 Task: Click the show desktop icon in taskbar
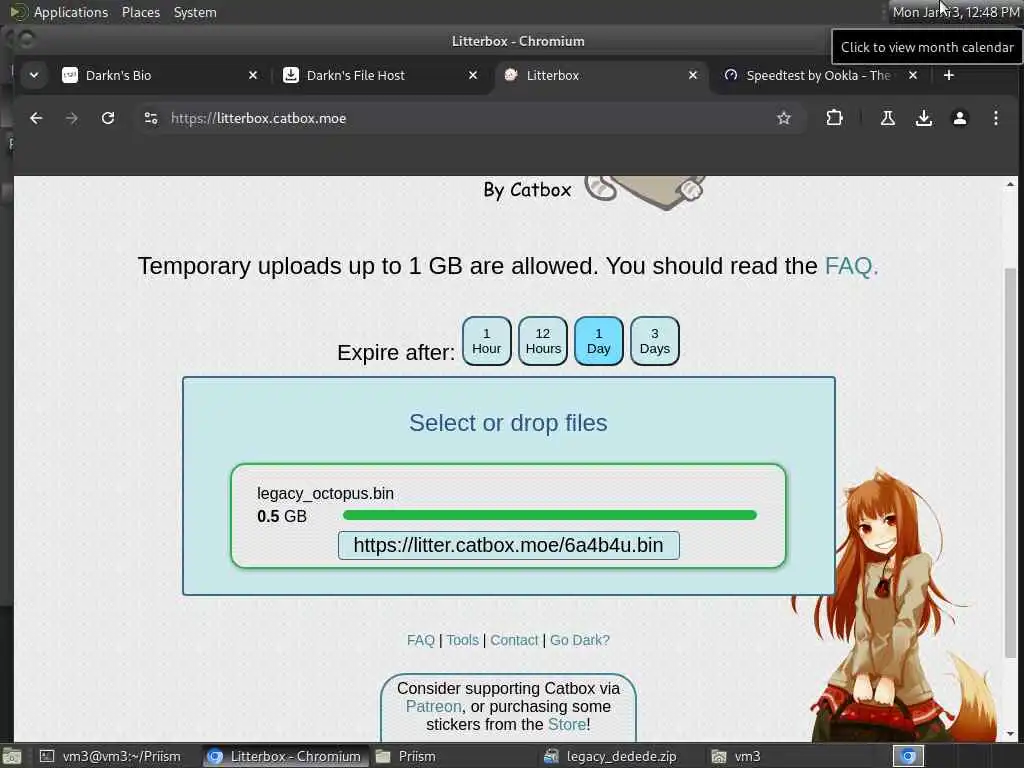[x=11, y=756]
